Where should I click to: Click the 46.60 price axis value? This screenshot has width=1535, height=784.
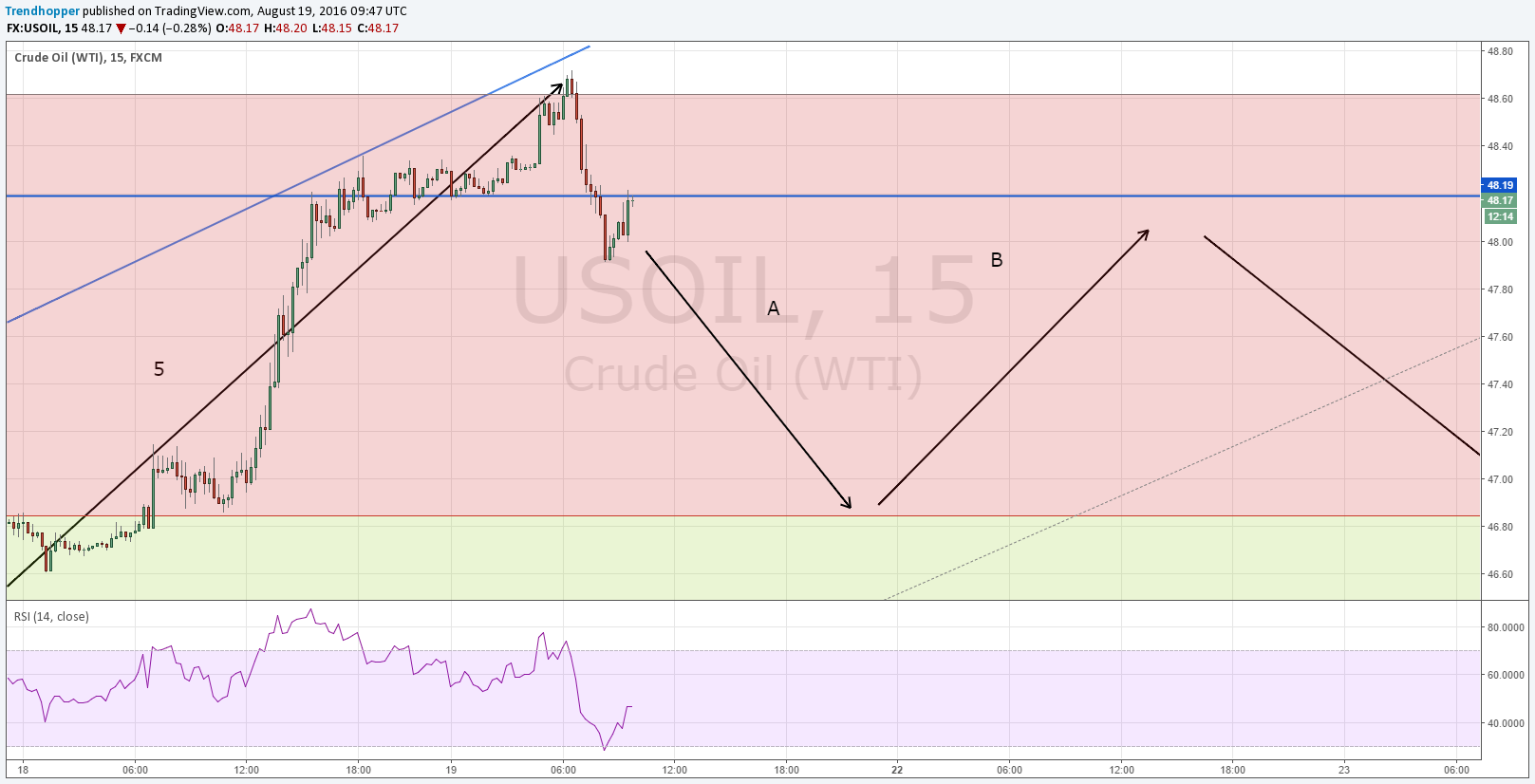(1500, 574)
